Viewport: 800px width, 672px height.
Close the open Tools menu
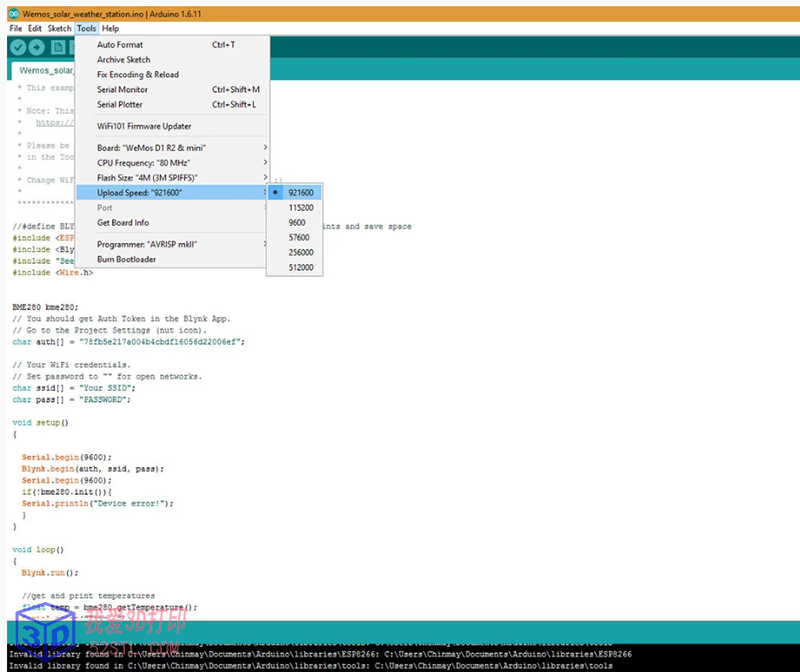86,29
